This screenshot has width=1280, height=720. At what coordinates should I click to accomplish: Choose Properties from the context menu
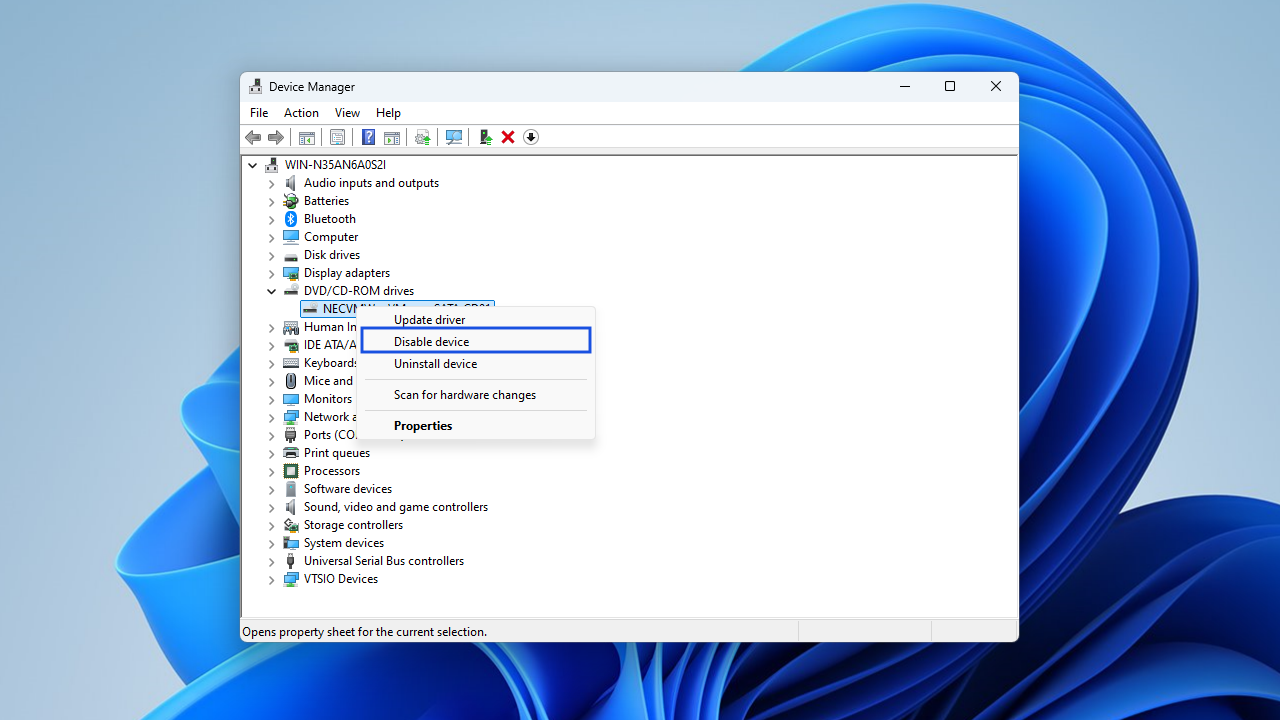click(x=476, y=426)
